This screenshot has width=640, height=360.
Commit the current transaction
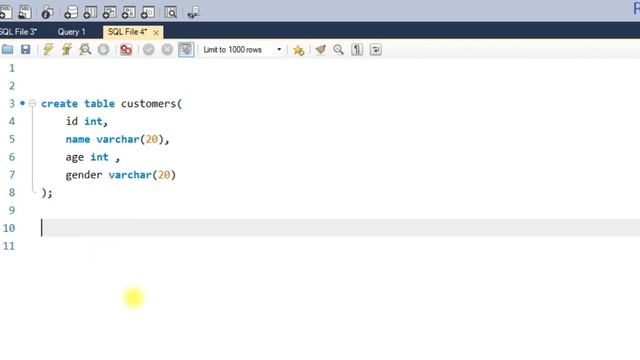tap(149, 50)
